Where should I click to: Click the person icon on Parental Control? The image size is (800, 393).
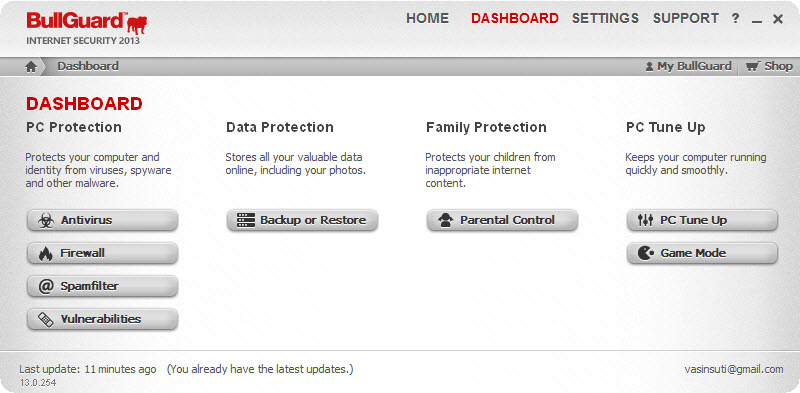click(x=445, y=220)
